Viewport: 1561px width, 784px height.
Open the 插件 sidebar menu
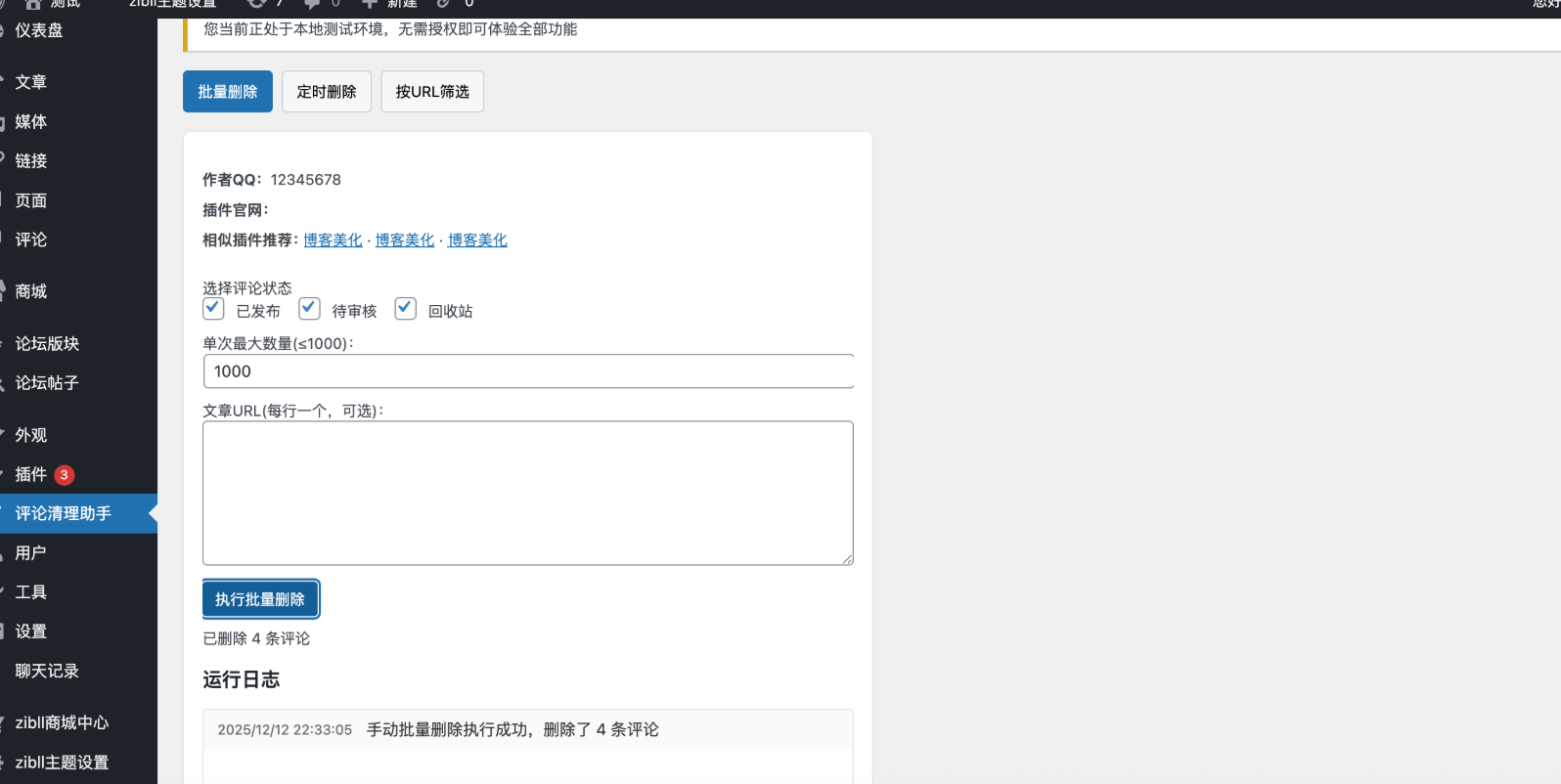78,474
